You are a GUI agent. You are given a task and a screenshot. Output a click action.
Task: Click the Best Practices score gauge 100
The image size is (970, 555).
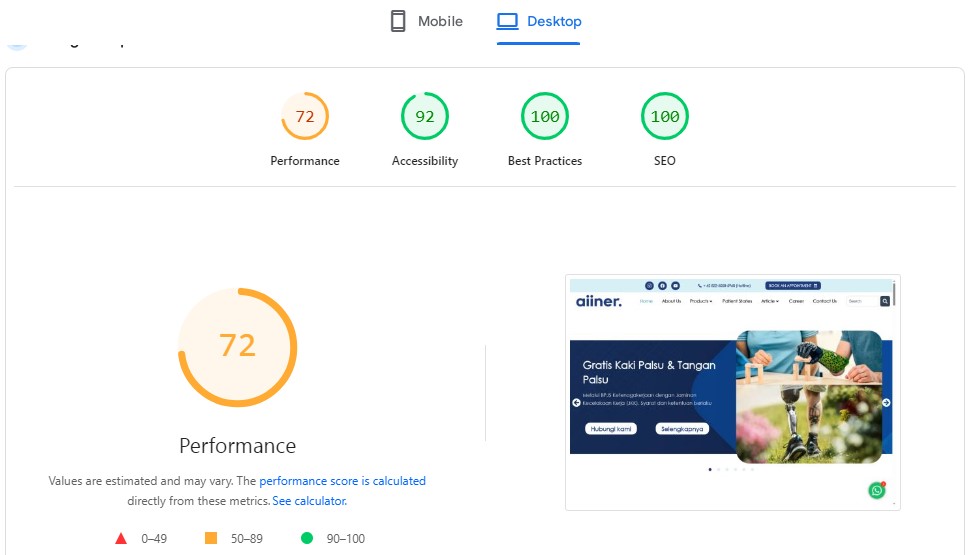point(545,117)
